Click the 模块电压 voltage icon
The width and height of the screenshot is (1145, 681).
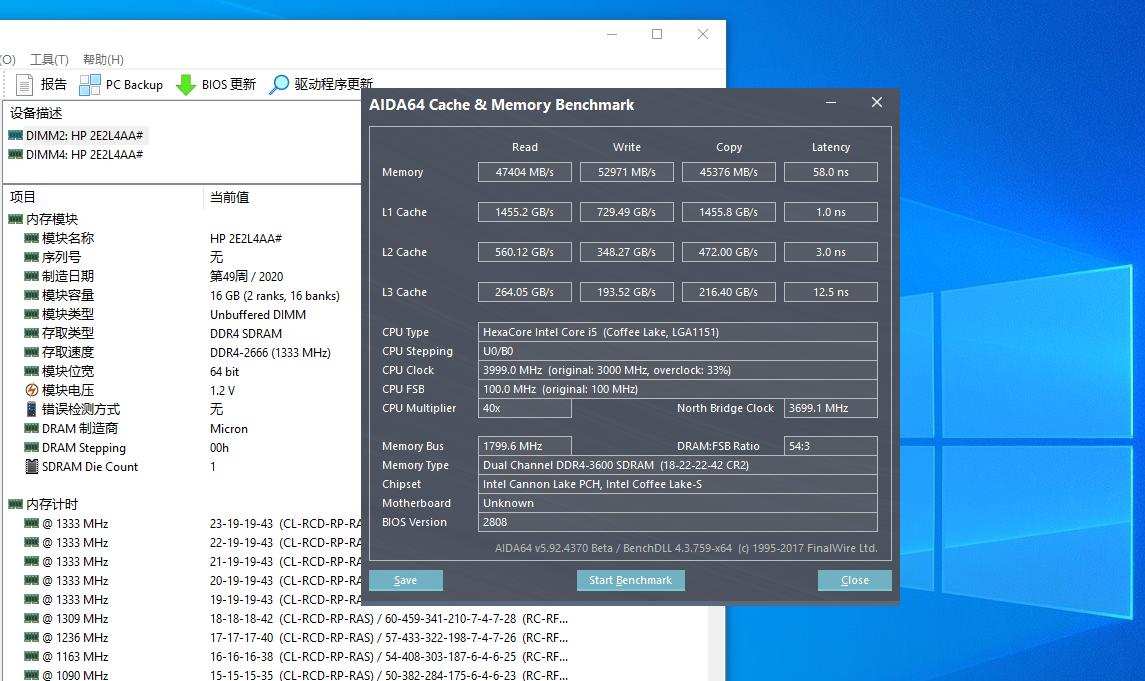click(31, 390)
